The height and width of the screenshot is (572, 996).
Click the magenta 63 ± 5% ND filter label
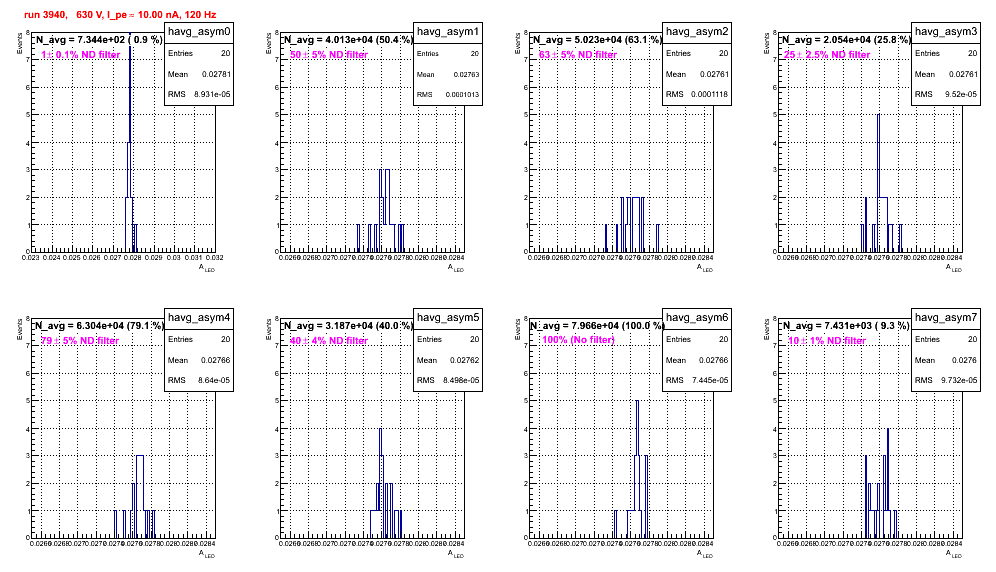pos(578,55)
